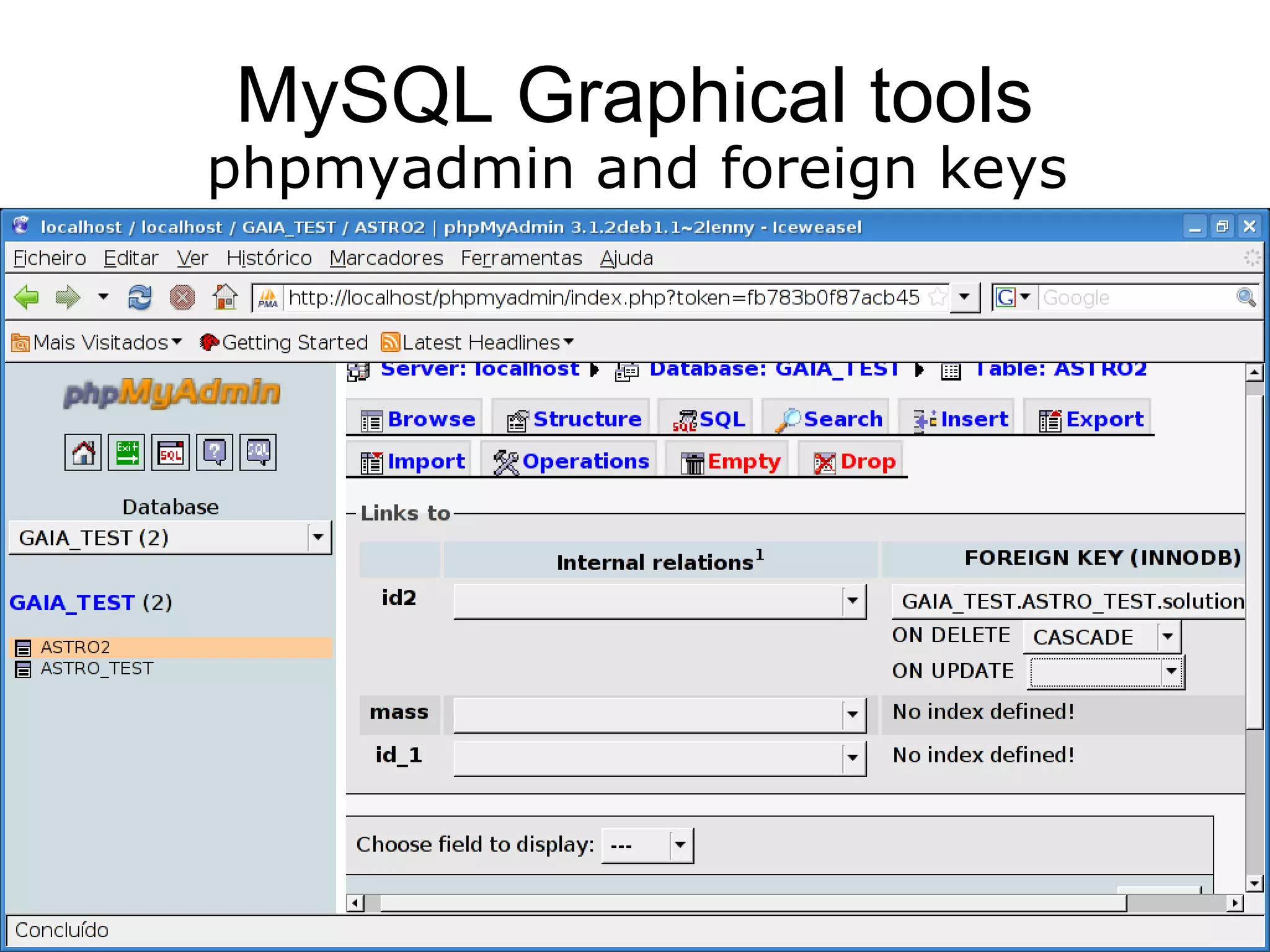This screenshot has width=1270, height=952.
Task: Open phpMyAdmin Home icon in sidebar
Action: coord(83,452)
